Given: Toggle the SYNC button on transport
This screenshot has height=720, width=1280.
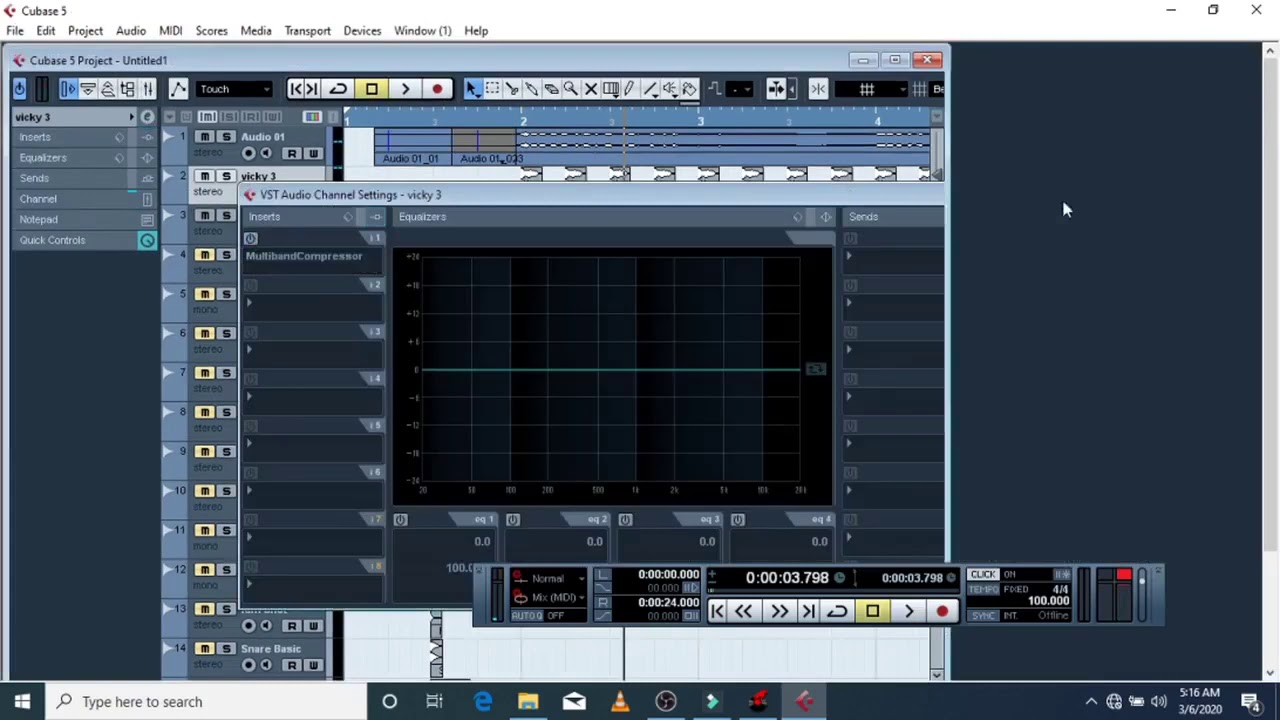Looking at the screenshot, I should click(x=983, y=615).
